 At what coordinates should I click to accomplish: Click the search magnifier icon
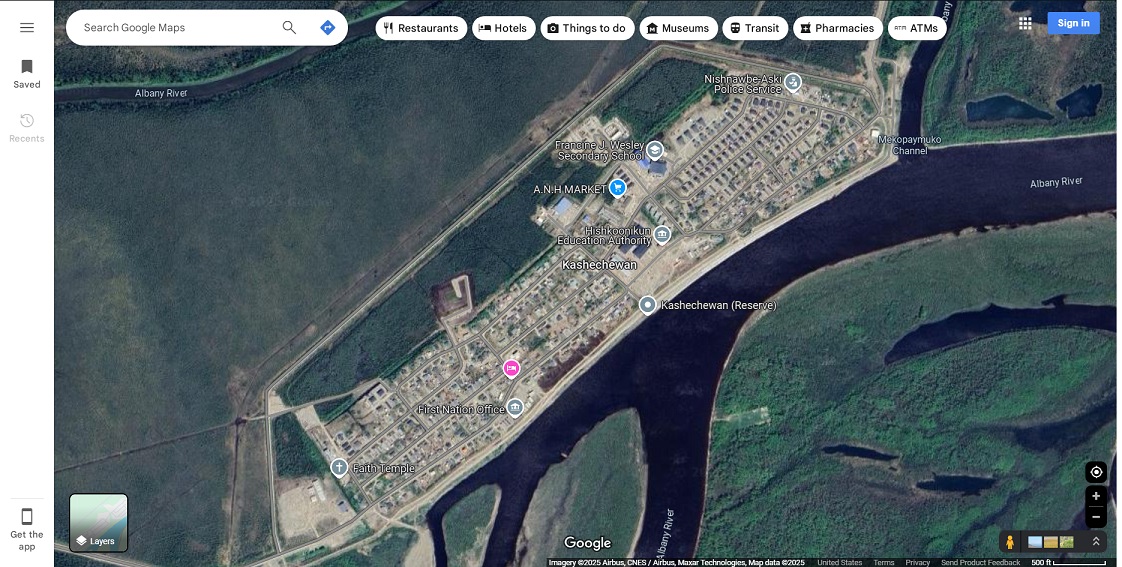pos(289,27)
